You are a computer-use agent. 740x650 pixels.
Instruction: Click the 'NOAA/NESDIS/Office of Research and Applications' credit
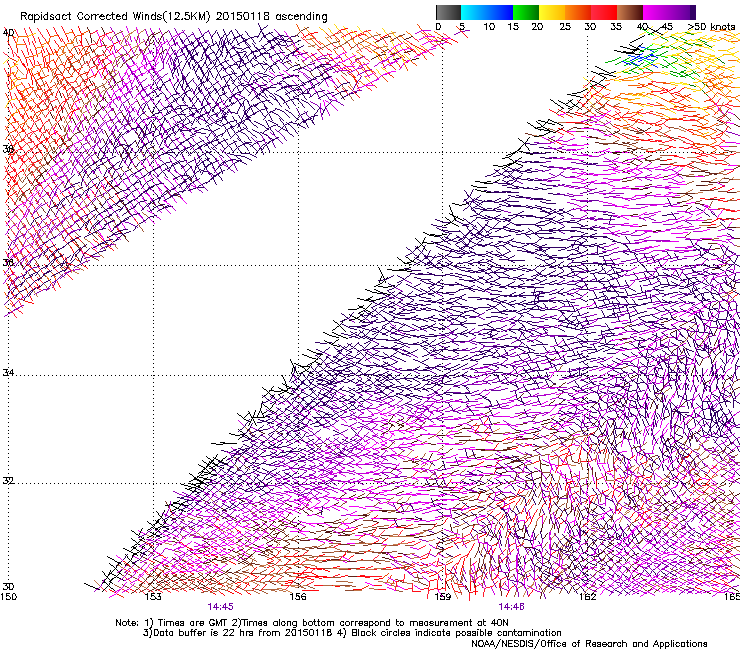(x=589, y=644)
